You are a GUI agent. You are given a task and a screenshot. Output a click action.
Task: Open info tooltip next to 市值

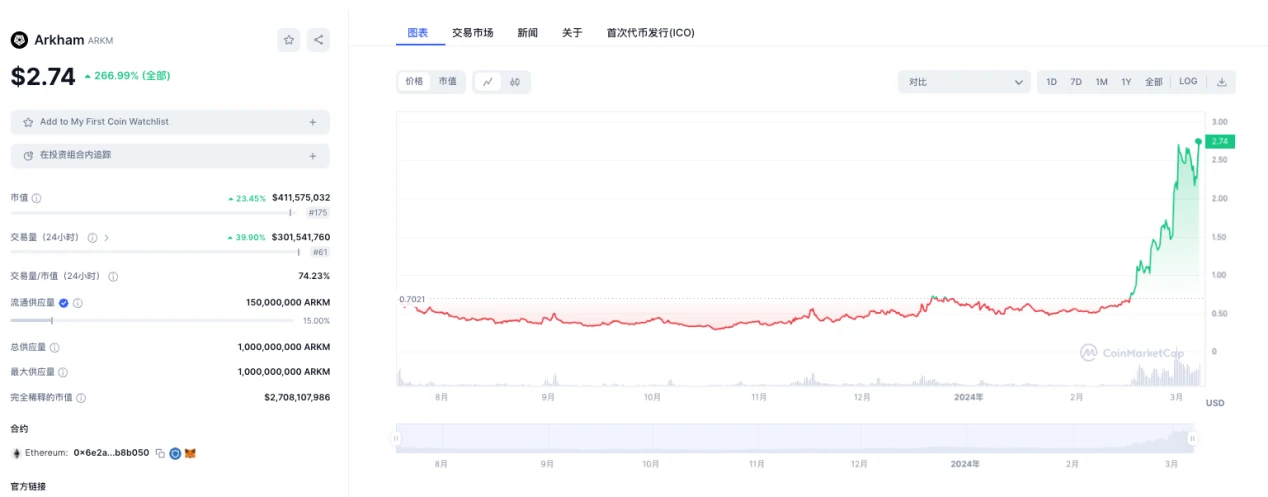pyautogui.click(x=37, y=198)
